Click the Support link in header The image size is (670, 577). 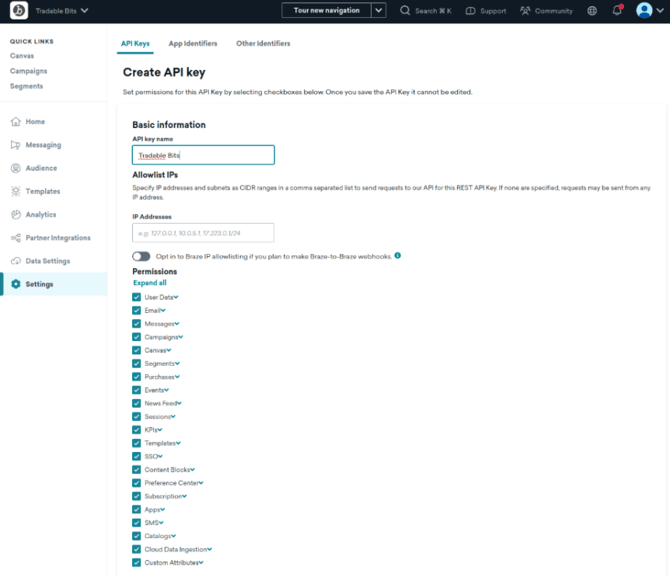click(x=487, y=11)
